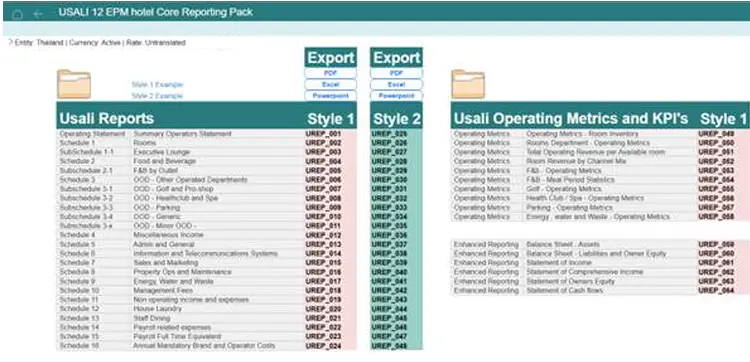Screen dimensions: 750x362
Task: Click the 'OOD - Parking' row label
Action: click(x=157, y=208)
